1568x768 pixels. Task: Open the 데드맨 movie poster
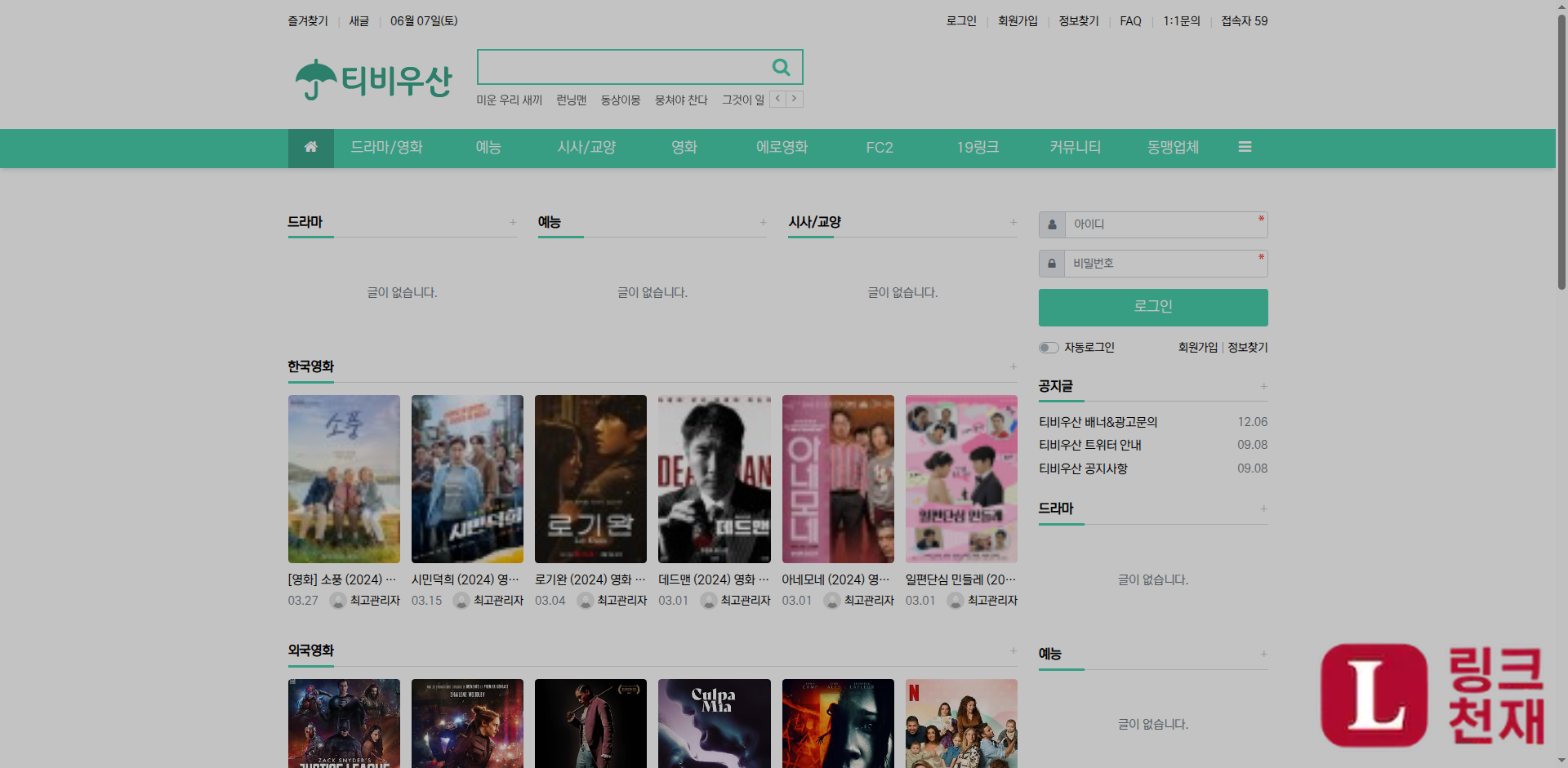[x=715, y=479]
